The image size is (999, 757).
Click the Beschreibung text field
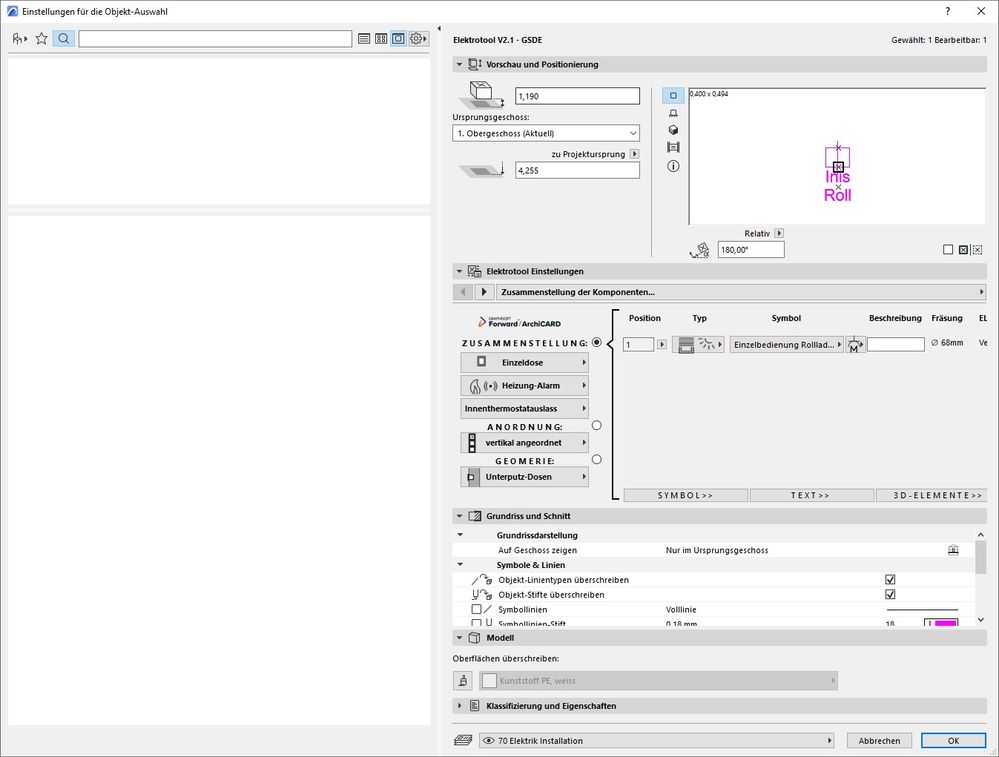tap(895, 345)
